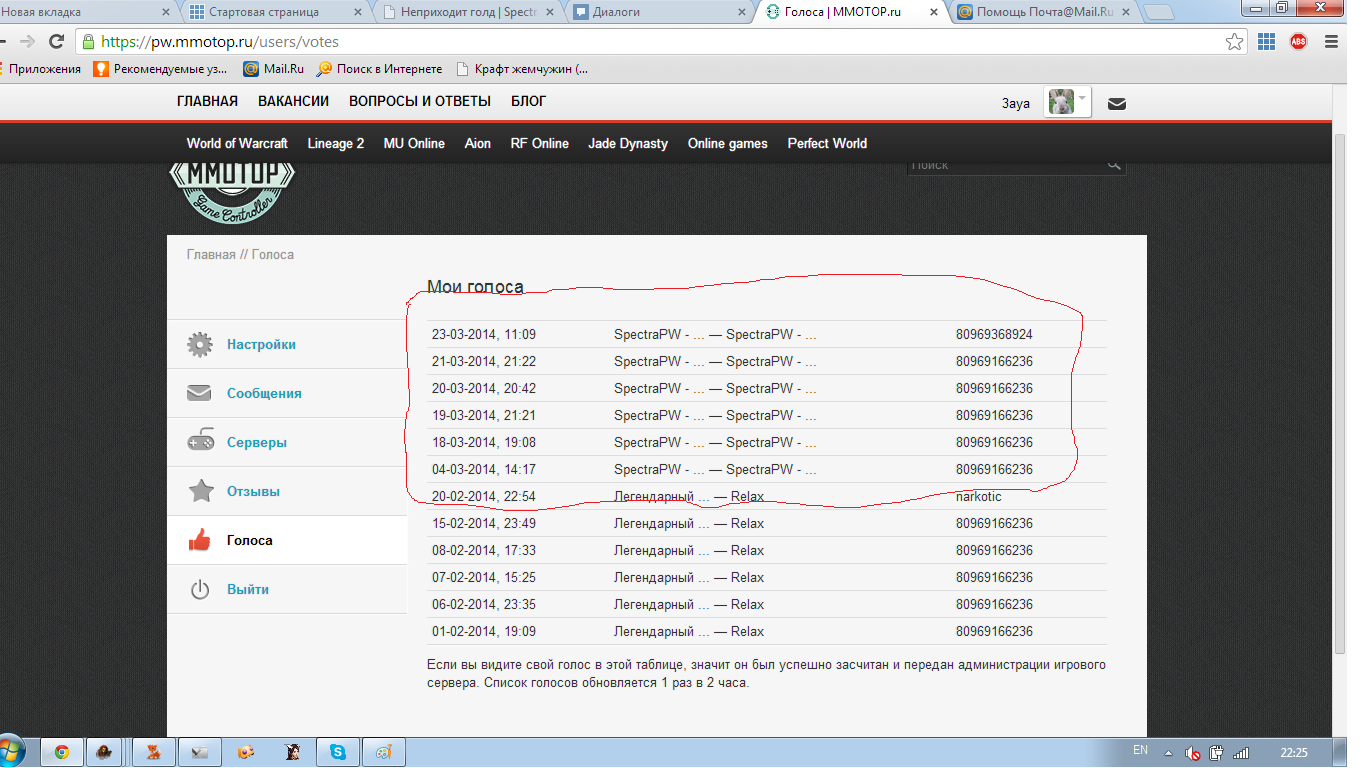Select Online games in the games bar
1366x768 pixels.
pyautogui.click(x=728, y=143)
